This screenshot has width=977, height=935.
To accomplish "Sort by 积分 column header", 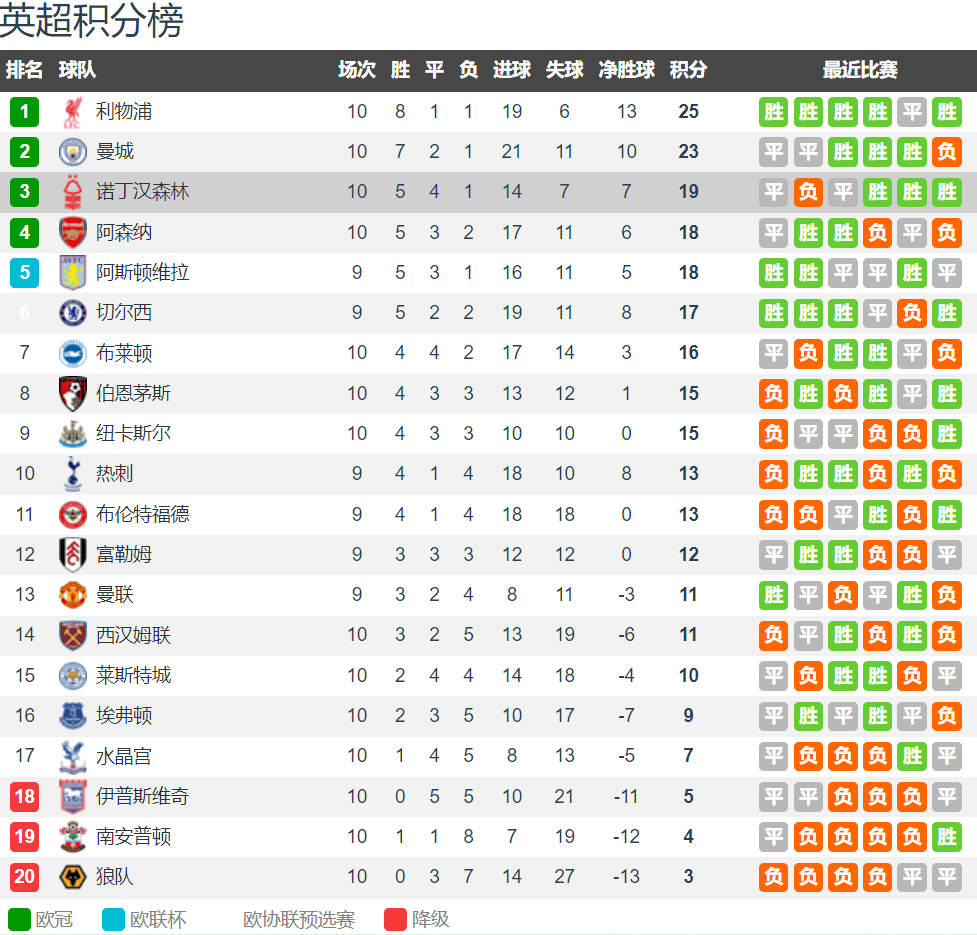I will click(688, 70).
